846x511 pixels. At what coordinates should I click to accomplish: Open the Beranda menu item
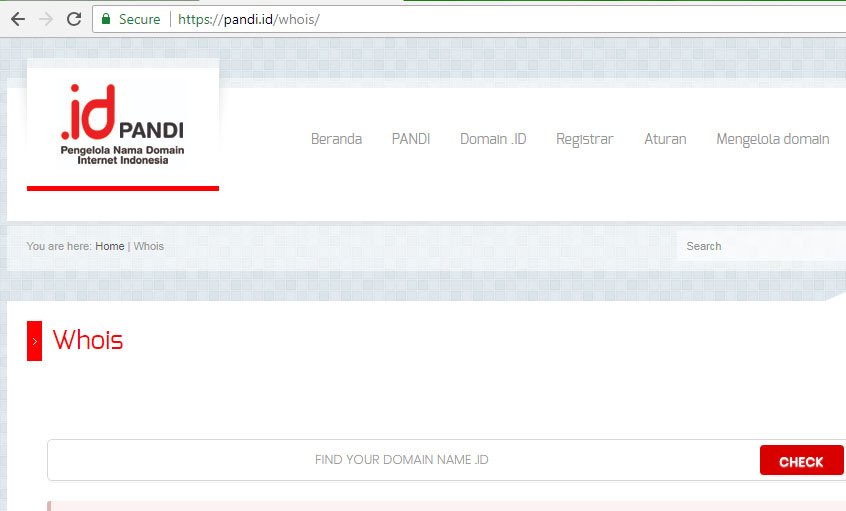[336, 139]
